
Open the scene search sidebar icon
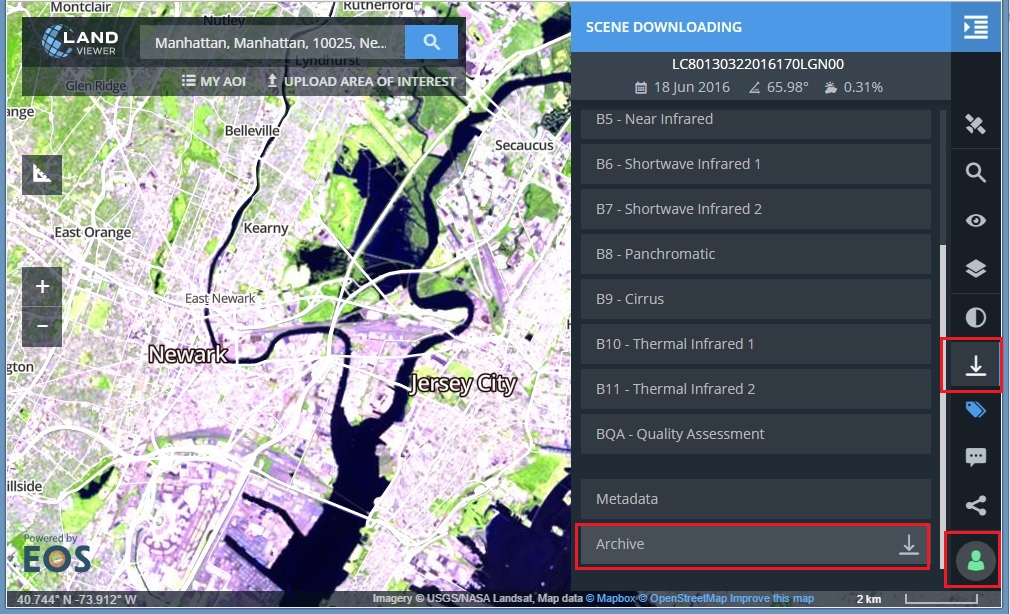tap(975, 172)
